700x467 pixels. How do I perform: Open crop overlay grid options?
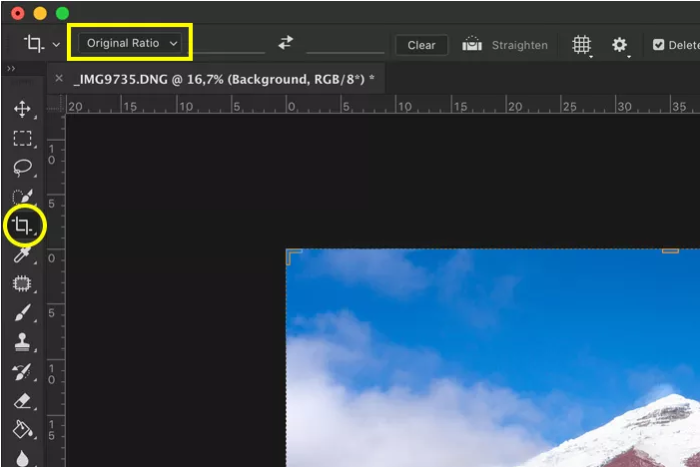pyautogui.click(x=581, y=45)
